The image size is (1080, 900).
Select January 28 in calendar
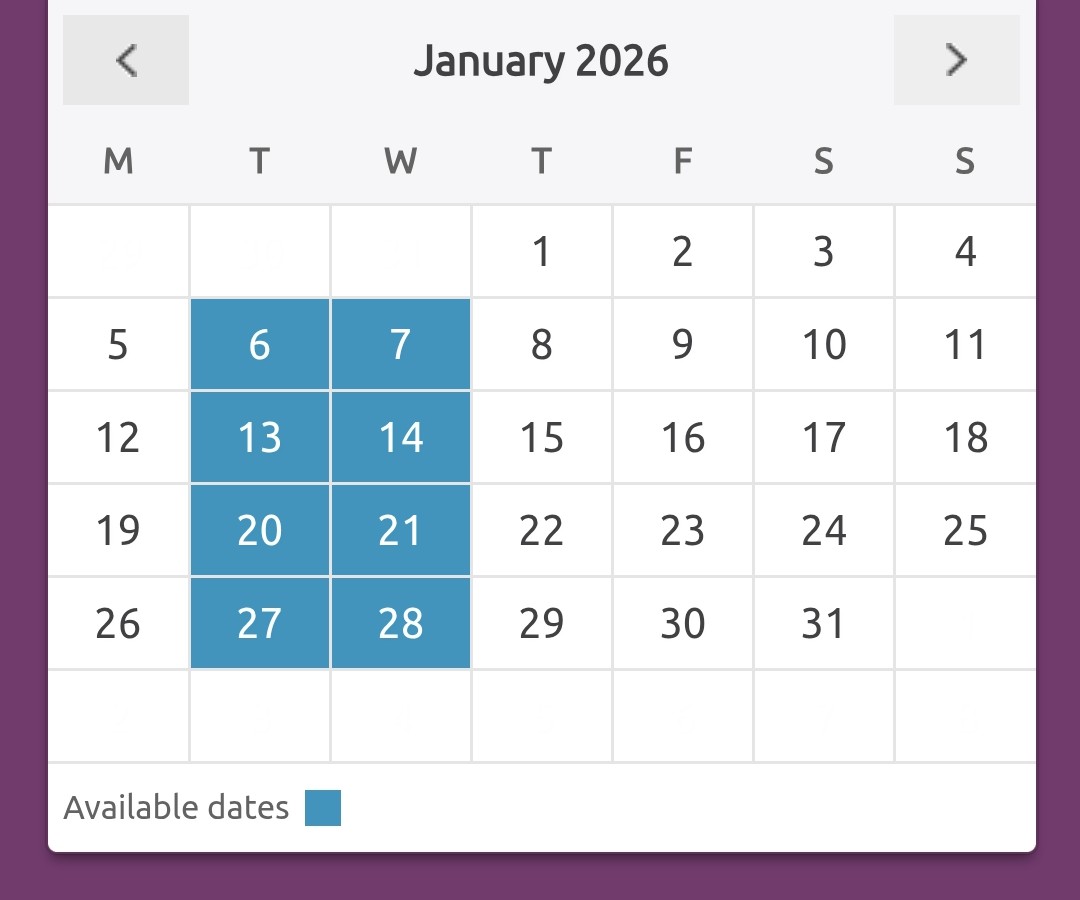coord(401,623)
